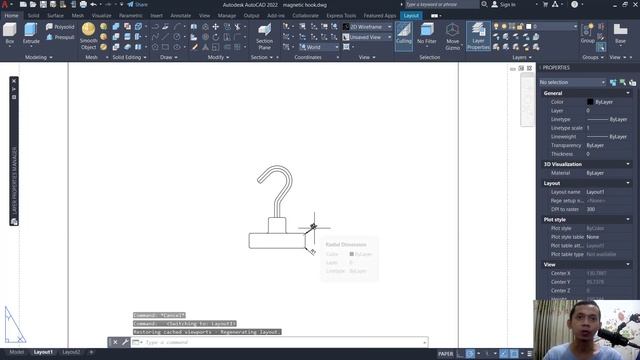Open the Annotate ribbon tab
The height and width of the screenshot is (360, 640).
pos(180,16)
